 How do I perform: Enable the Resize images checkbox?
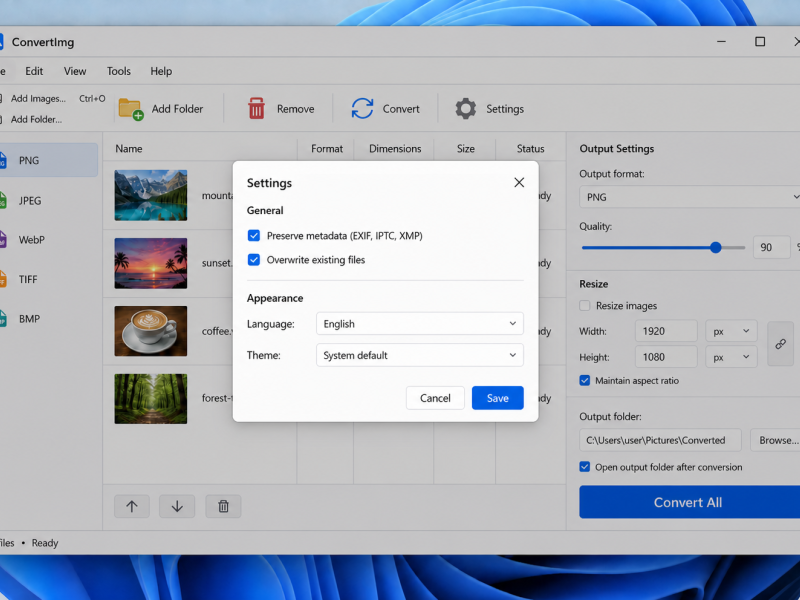click(x=585, y=306)
